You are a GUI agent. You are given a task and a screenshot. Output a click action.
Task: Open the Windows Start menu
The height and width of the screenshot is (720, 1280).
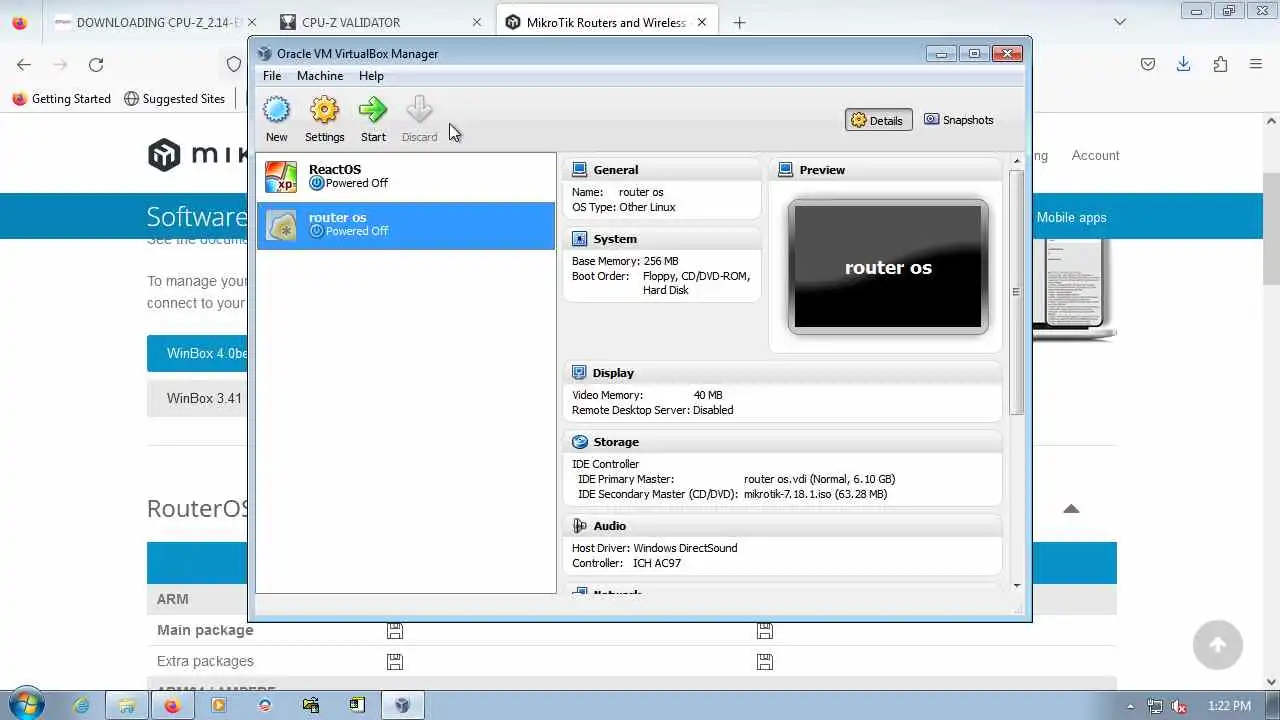[x=26, y=705]
